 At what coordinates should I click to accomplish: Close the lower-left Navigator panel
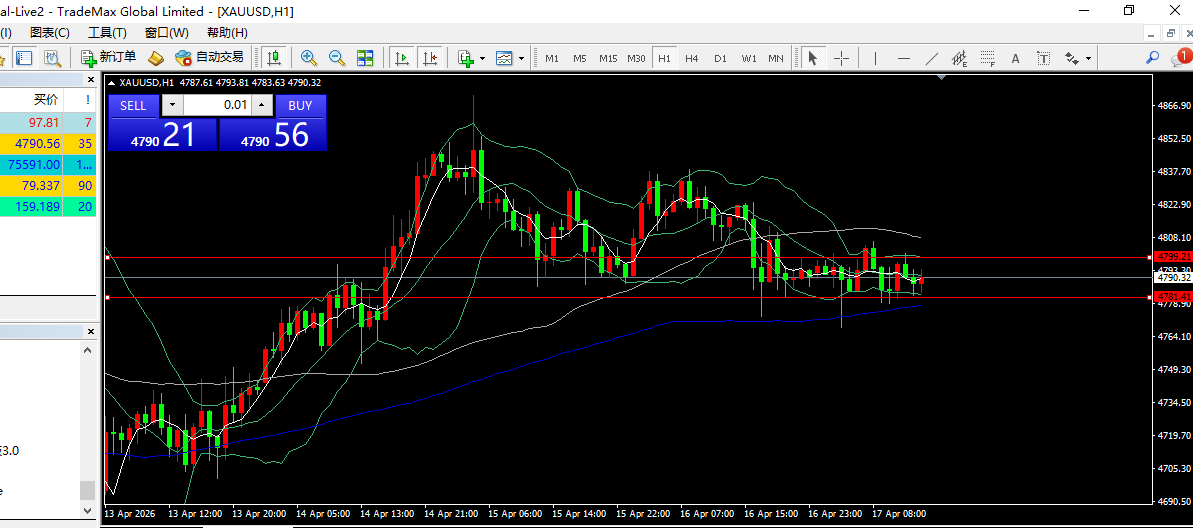(x=91, y=332)
